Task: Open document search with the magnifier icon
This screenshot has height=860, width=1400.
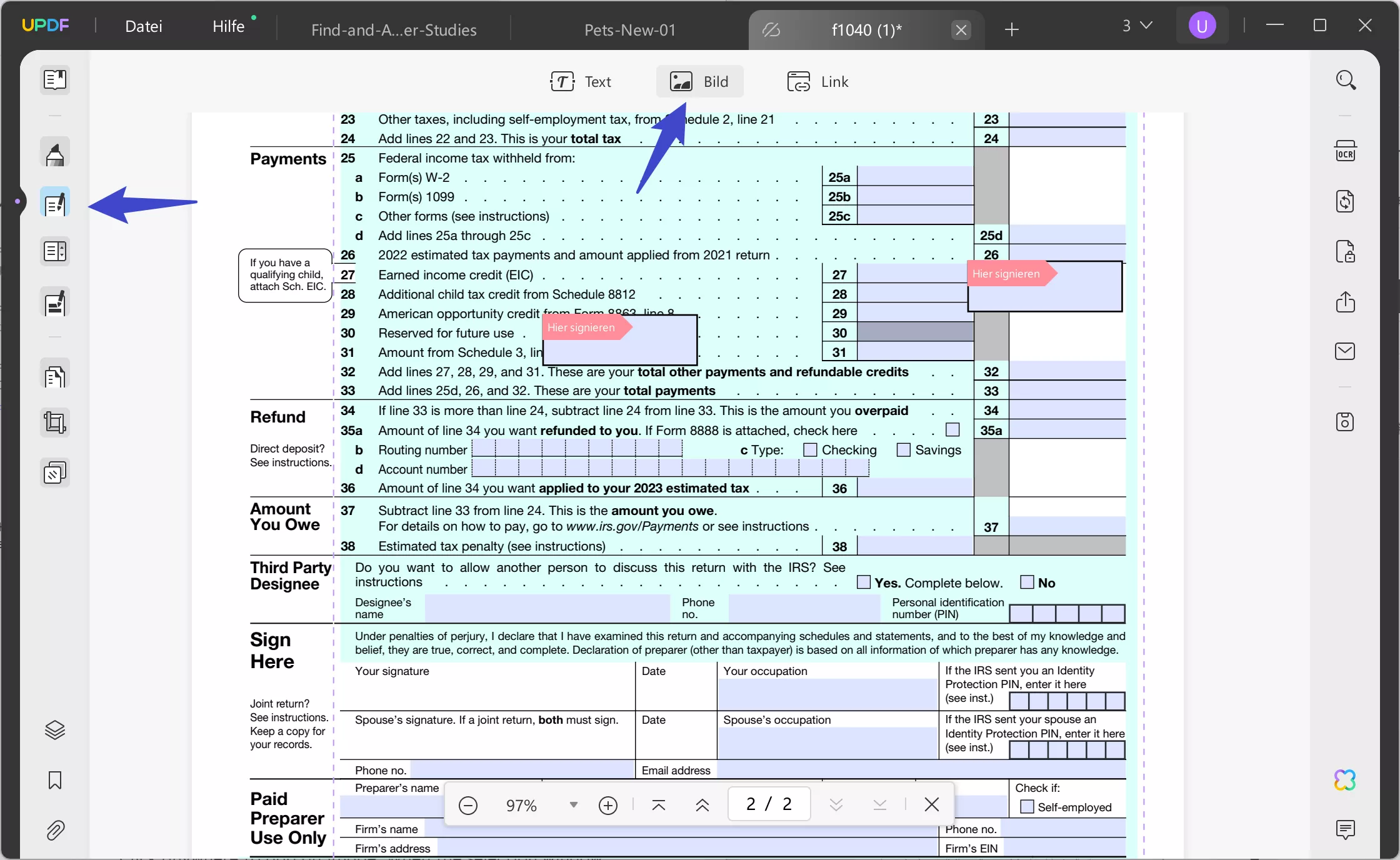Action: 1346,79
